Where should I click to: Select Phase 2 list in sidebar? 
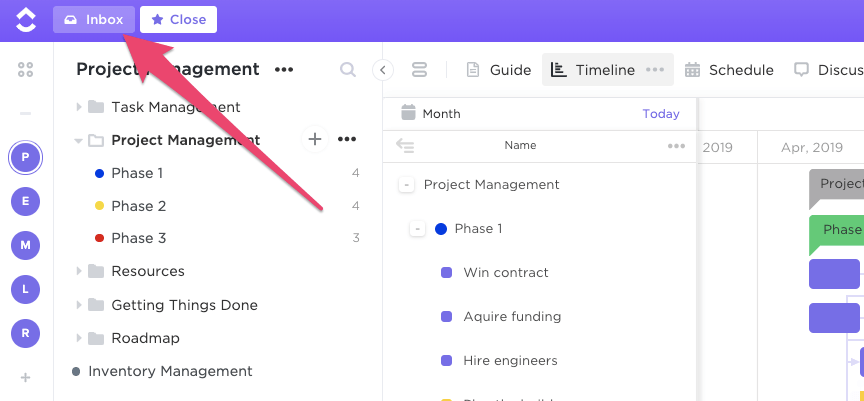tap(139, 206)
